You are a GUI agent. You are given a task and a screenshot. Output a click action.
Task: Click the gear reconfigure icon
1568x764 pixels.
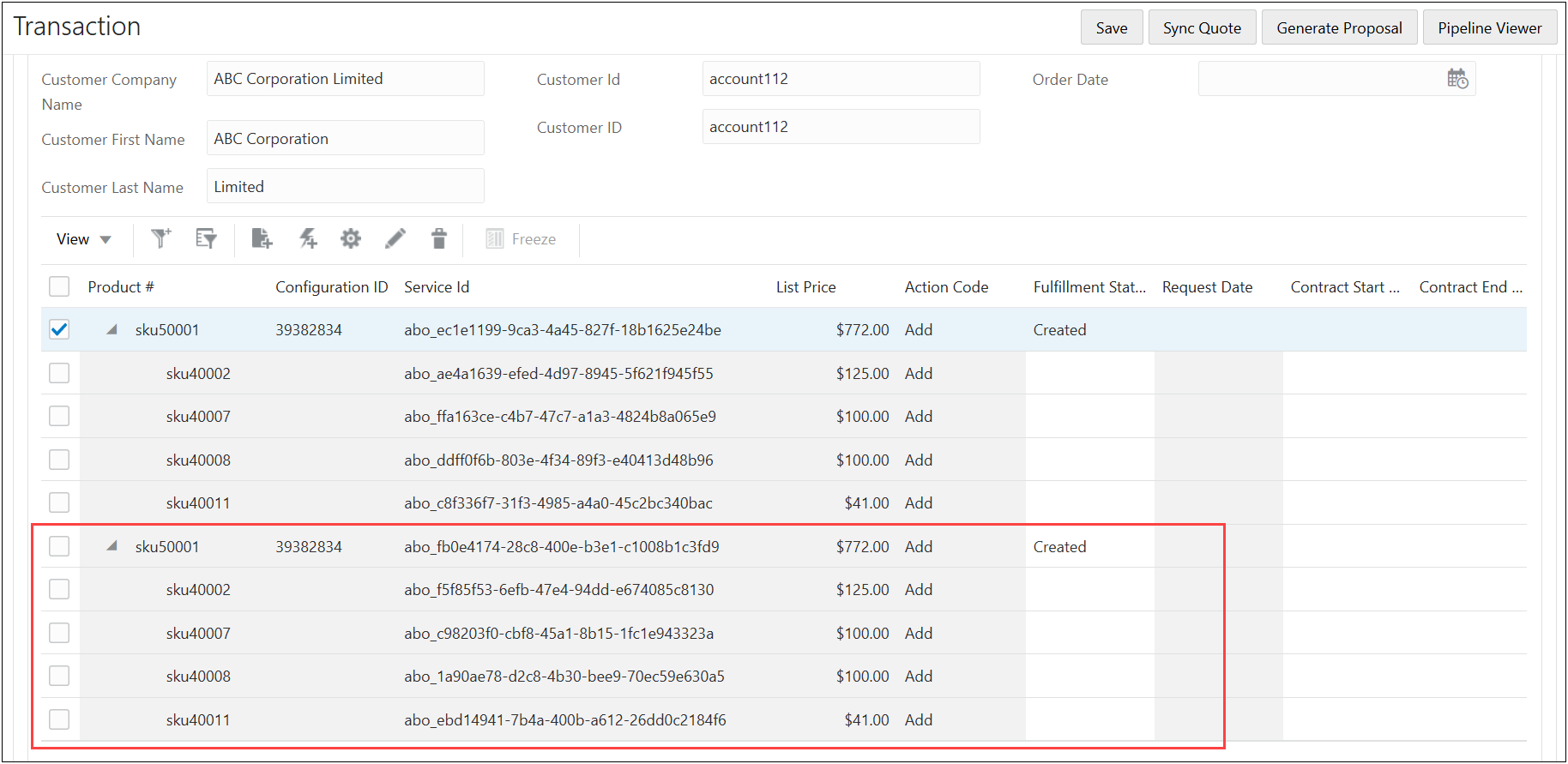tap(351, 238)
